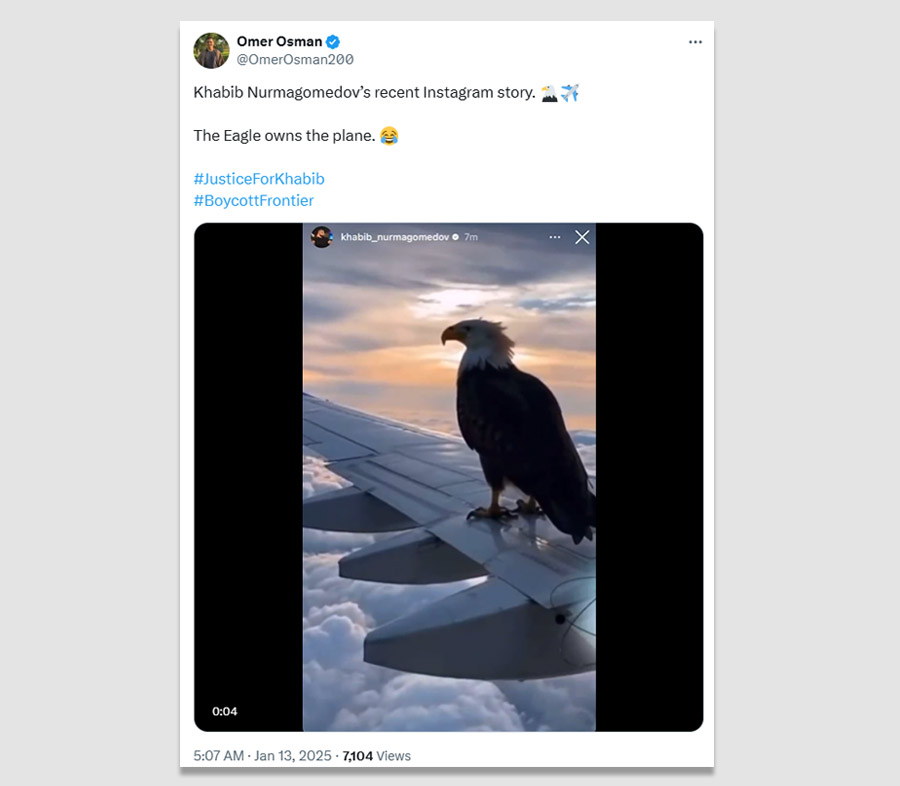Open the Instagram story's three-dot options
The image size is (900, 786).
554,237
